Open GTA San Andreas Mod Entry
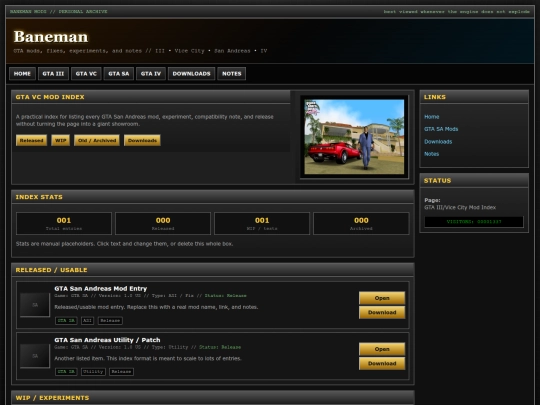This screenshot has width=540, height=405. (382, 298)
